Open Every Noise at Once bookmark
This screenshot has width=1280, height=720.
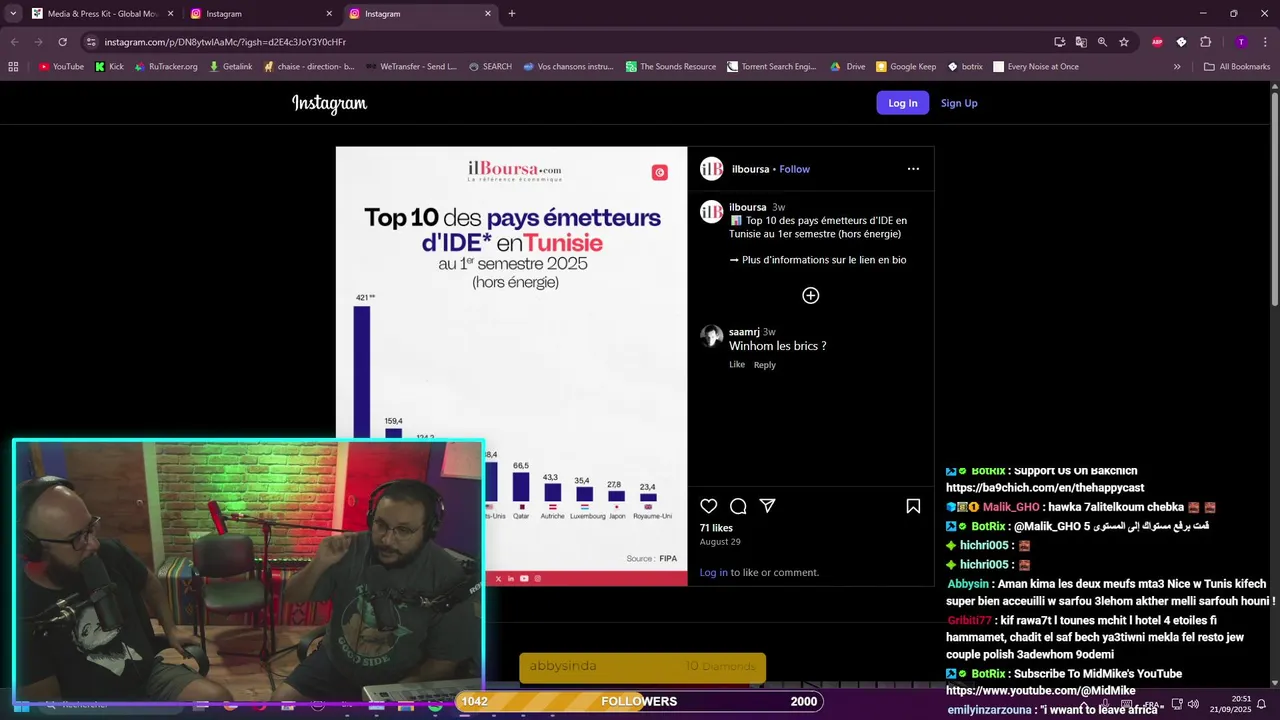click(1035, 67)
